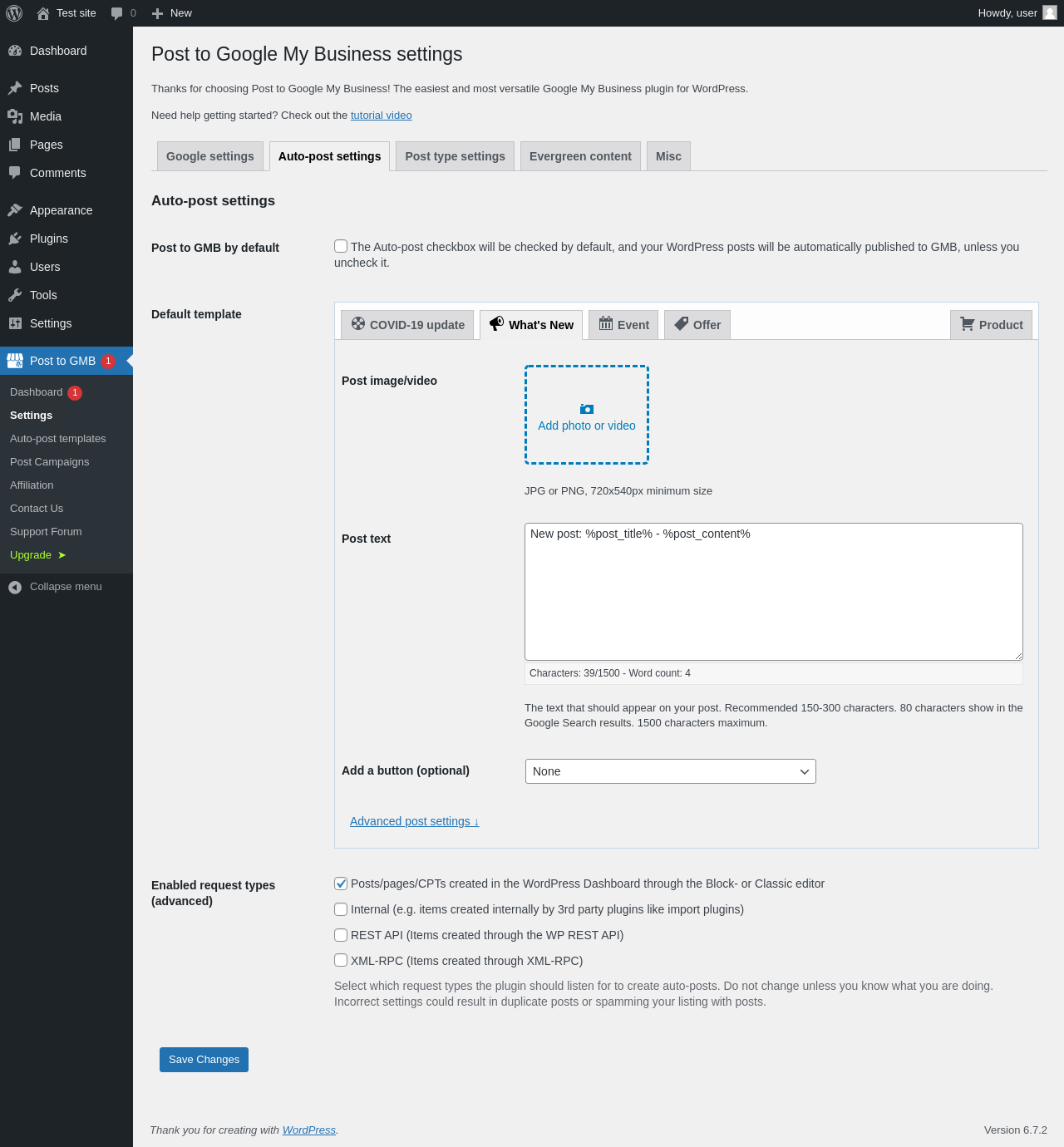Grab the Post text textarea resize handle
The width and height of the screenshot is (1064, 1147).
(x=1018, y=656)
